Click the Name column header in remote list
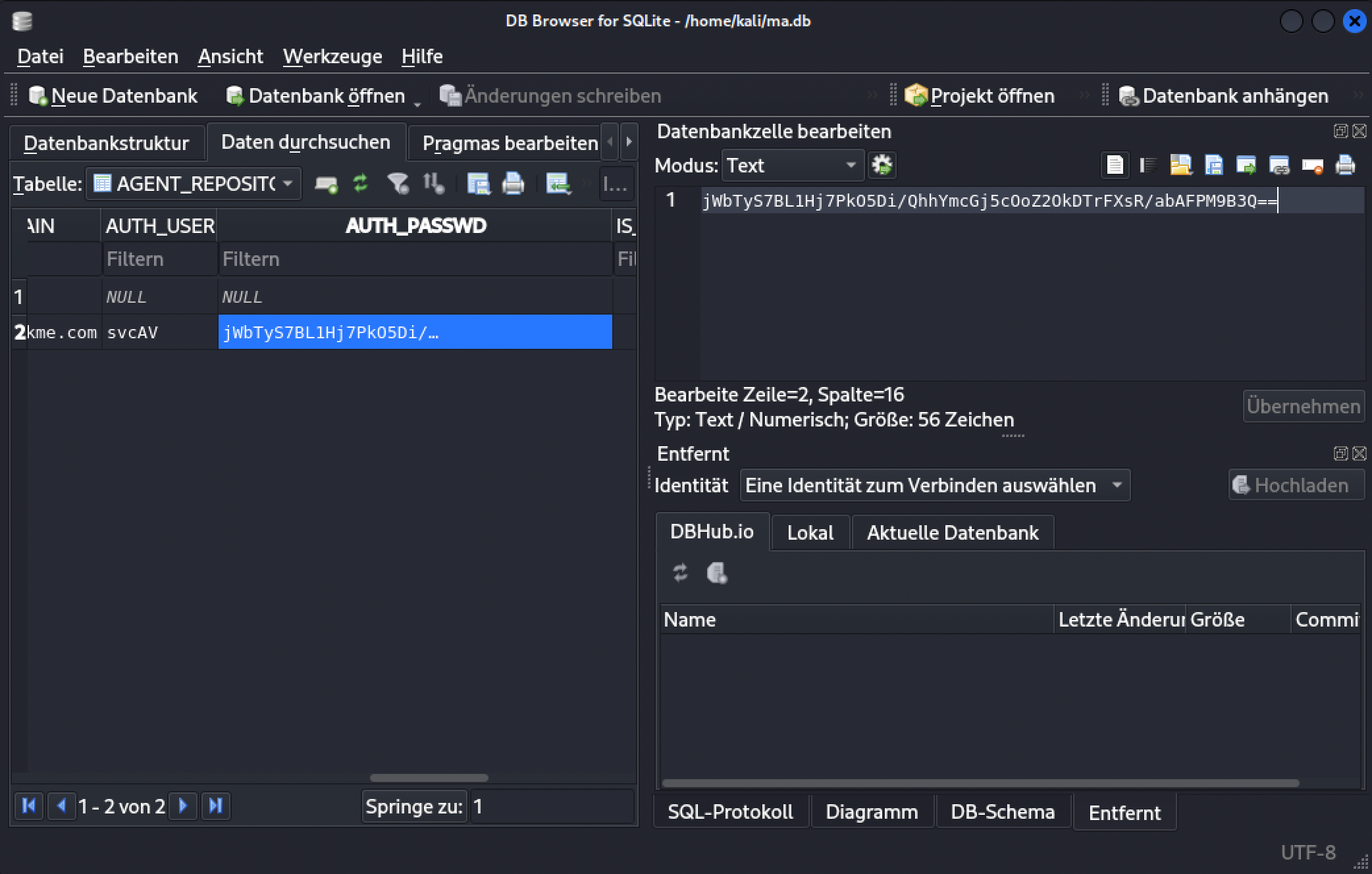The width and height of the screenshot is (1372, 874). (x=857, y=619)
